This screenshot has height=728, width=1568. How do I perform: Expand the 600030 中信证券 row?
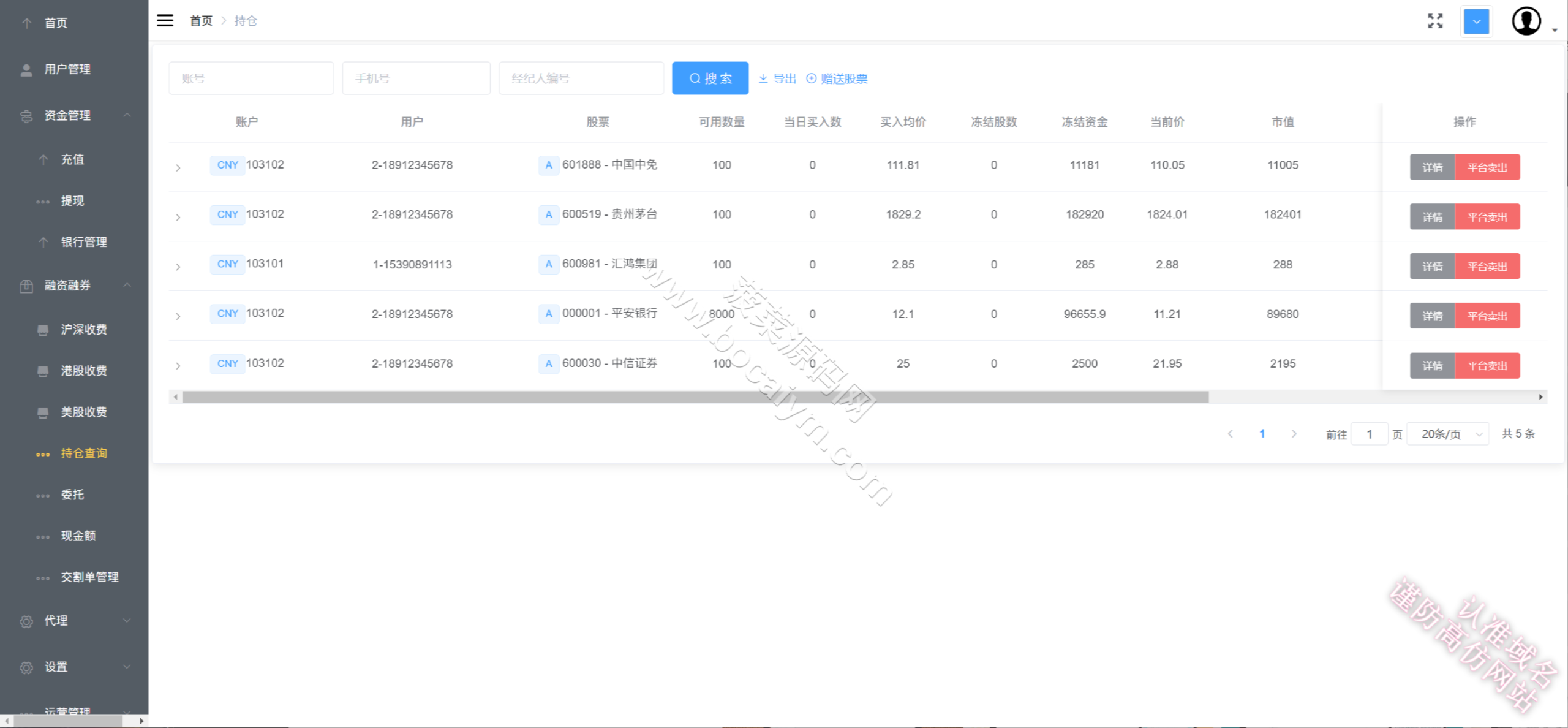pos(178,366)
